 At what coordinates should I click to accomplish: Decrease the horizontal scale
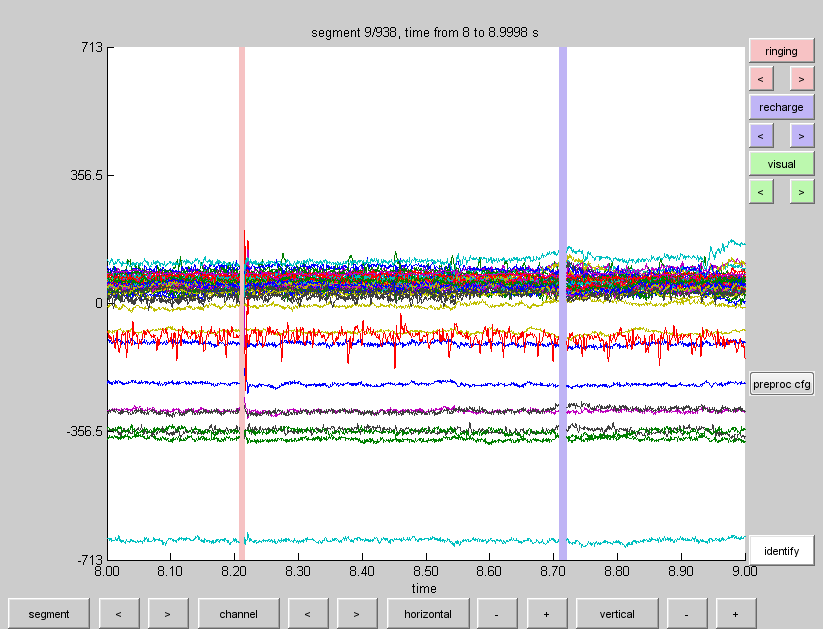pos(497,614)
